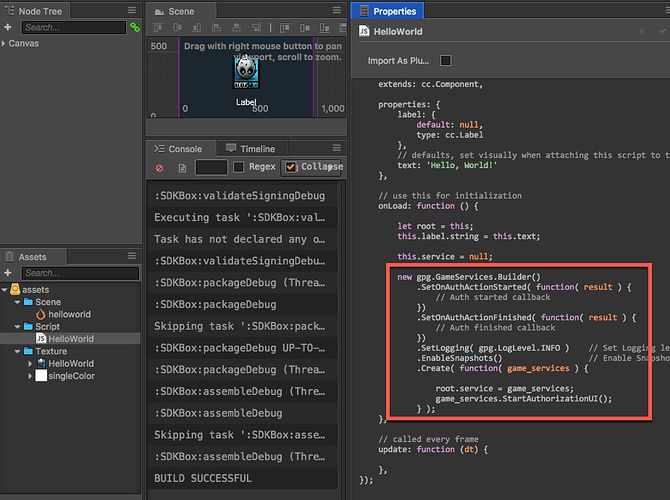Click the add node plus icon in Node Tree
Image resolution: width=670 pixels, height=500 pixels.
(x=9, y=27)
